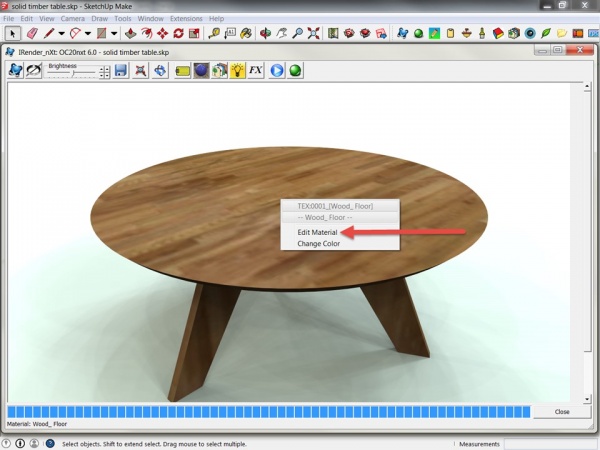The width and height of the screenshot is (600, 450).
Task: Expand the shape tool dropdown arrow
Action: click(115, 33)
